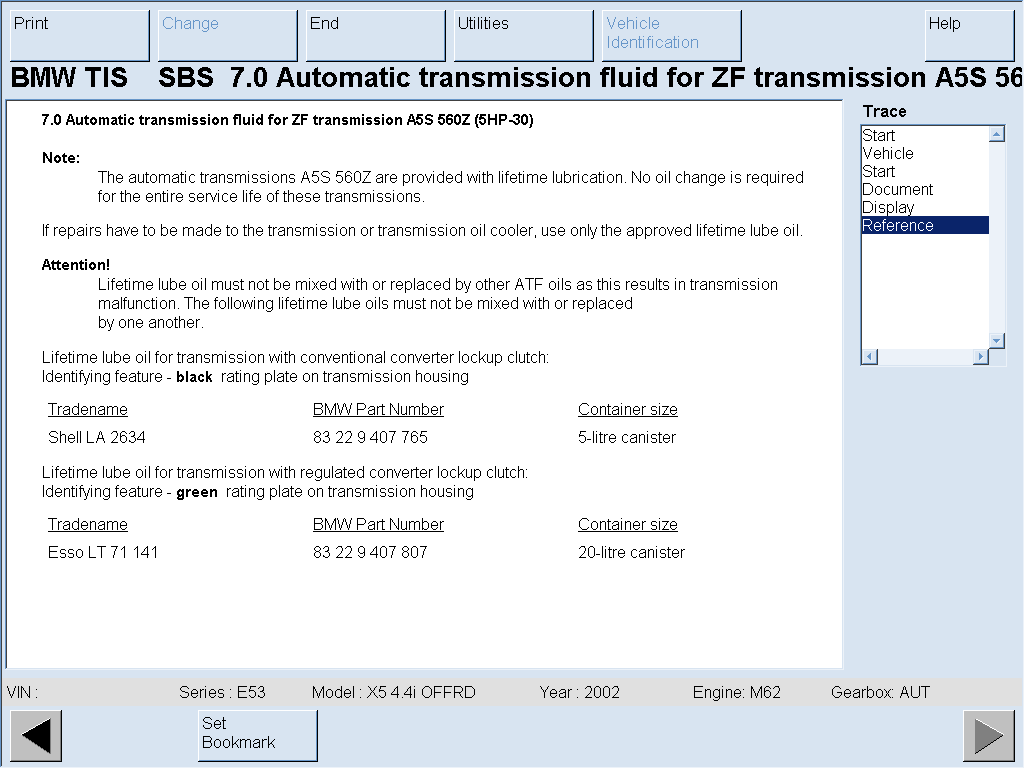
Task: Click part number 83 22 9 407 765
Action: tap(370, 437)
